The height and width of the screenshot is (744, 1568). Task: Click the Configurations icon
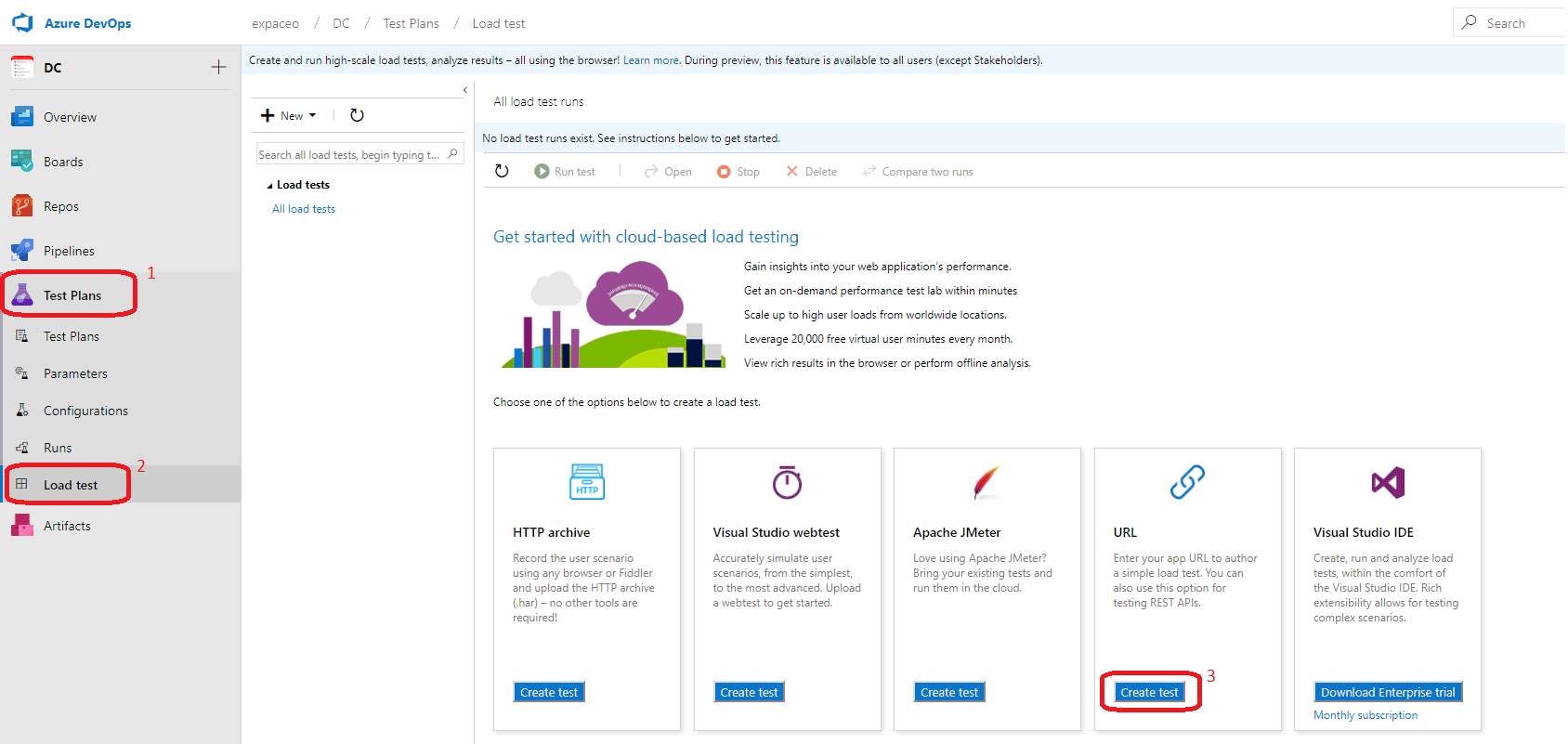22,411
